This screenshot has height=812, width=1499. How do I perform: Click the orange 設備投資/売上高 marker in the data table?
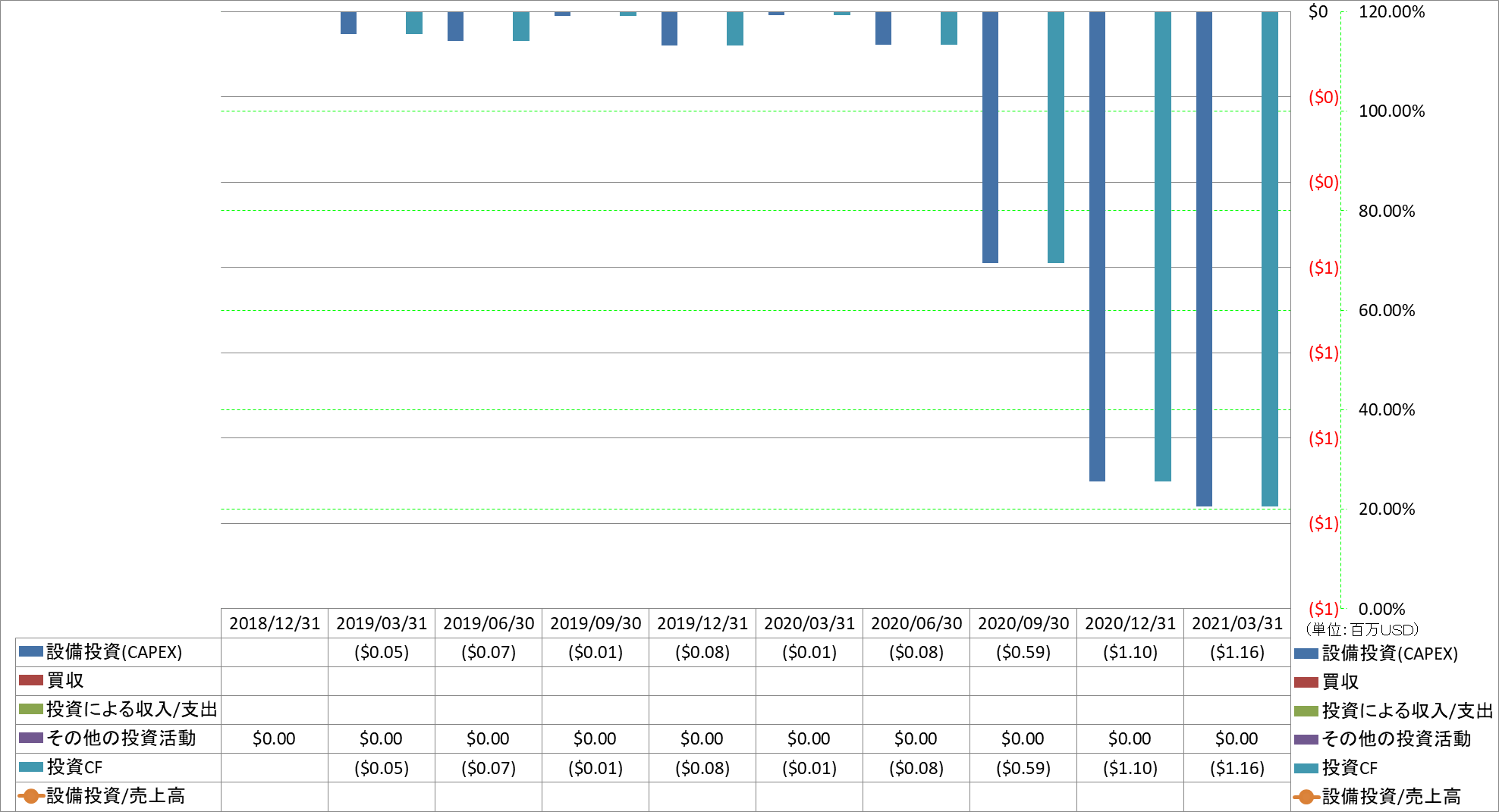(31, 795)
